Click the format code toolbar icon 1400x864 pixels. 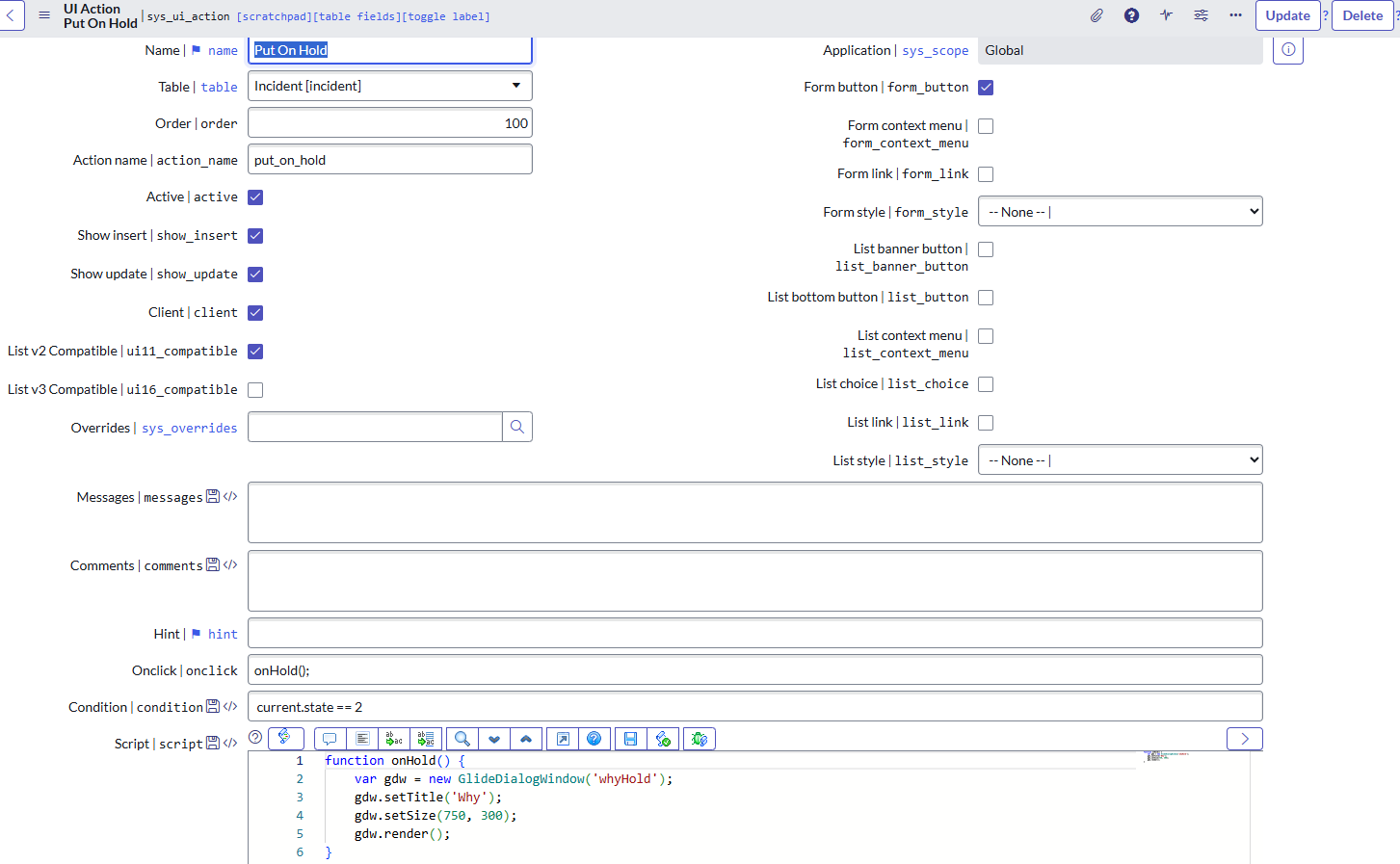click(x=362, y=739)
